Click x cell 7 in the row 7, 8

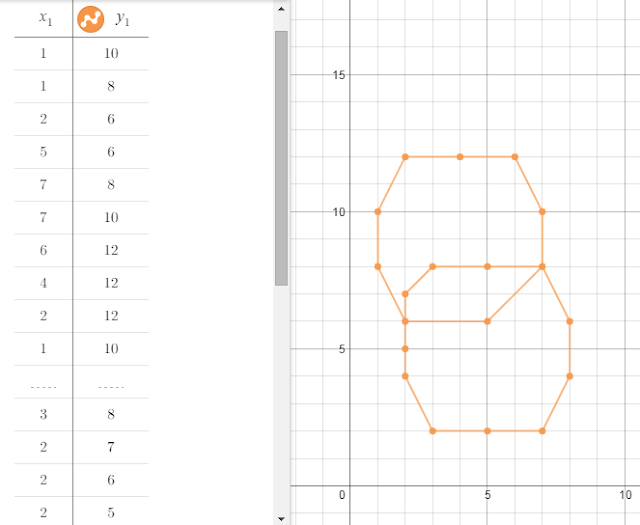pyautogui.click(x=44, y=185)
